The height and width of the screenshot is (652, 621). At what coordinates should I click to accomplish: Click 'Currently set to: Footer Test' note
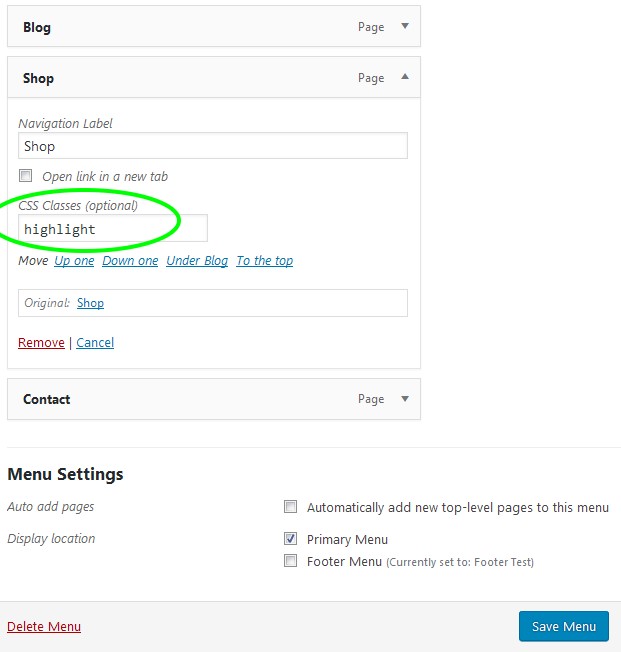click(x=460, y=562)
